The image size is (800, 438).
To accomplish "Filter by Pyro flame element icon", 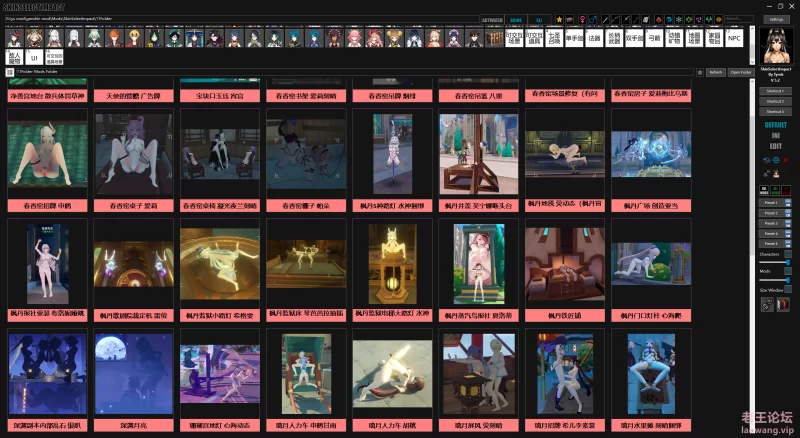I will coord(658,19).
